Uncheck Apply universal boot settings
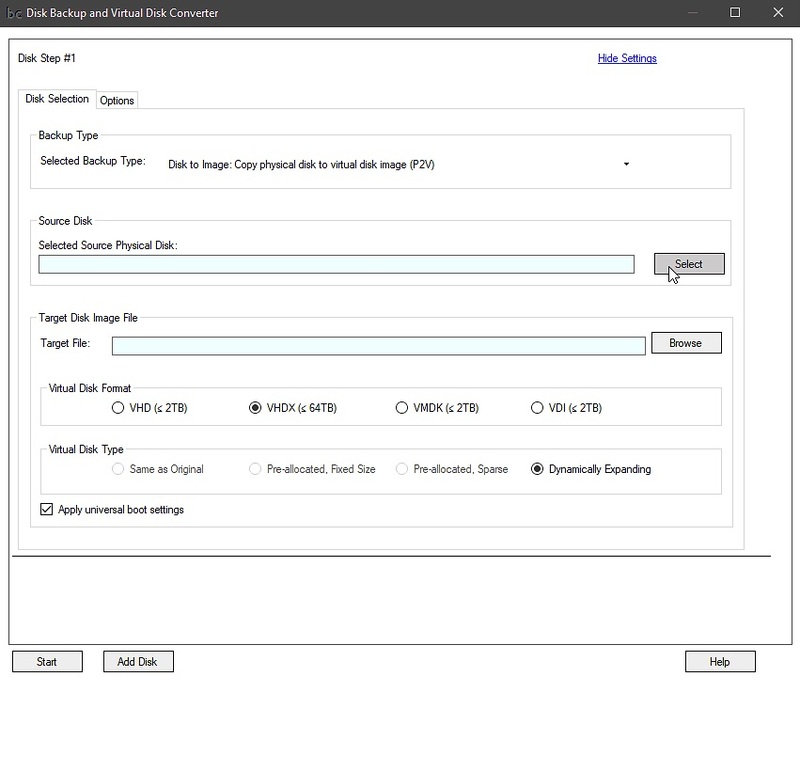Screen dimensions: 800x771 [x=46, y=509]
